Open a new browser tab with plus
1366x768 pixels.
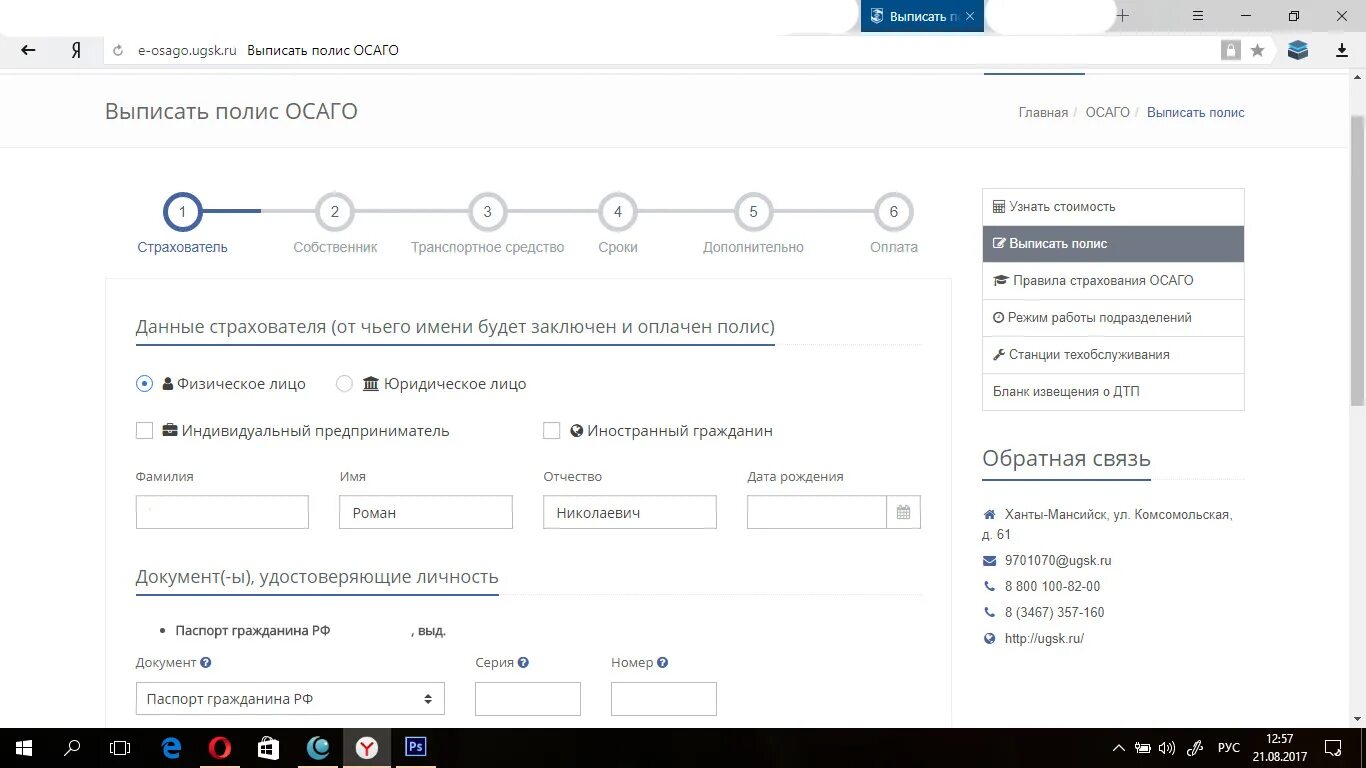pyautogui.click(x=1123, y=16)
